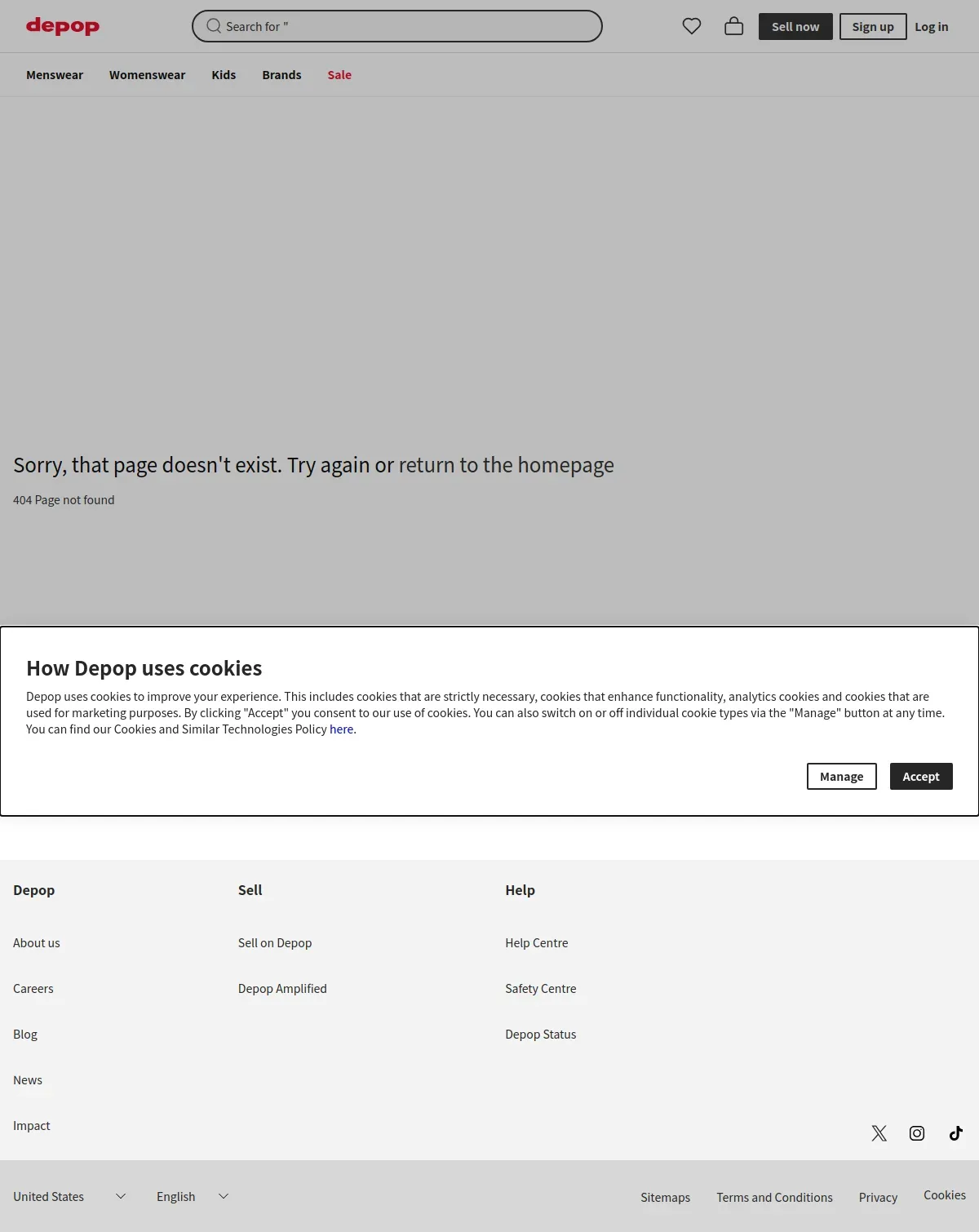Click the Manage cookies button

pyautogui.click(x=842, y=777)
